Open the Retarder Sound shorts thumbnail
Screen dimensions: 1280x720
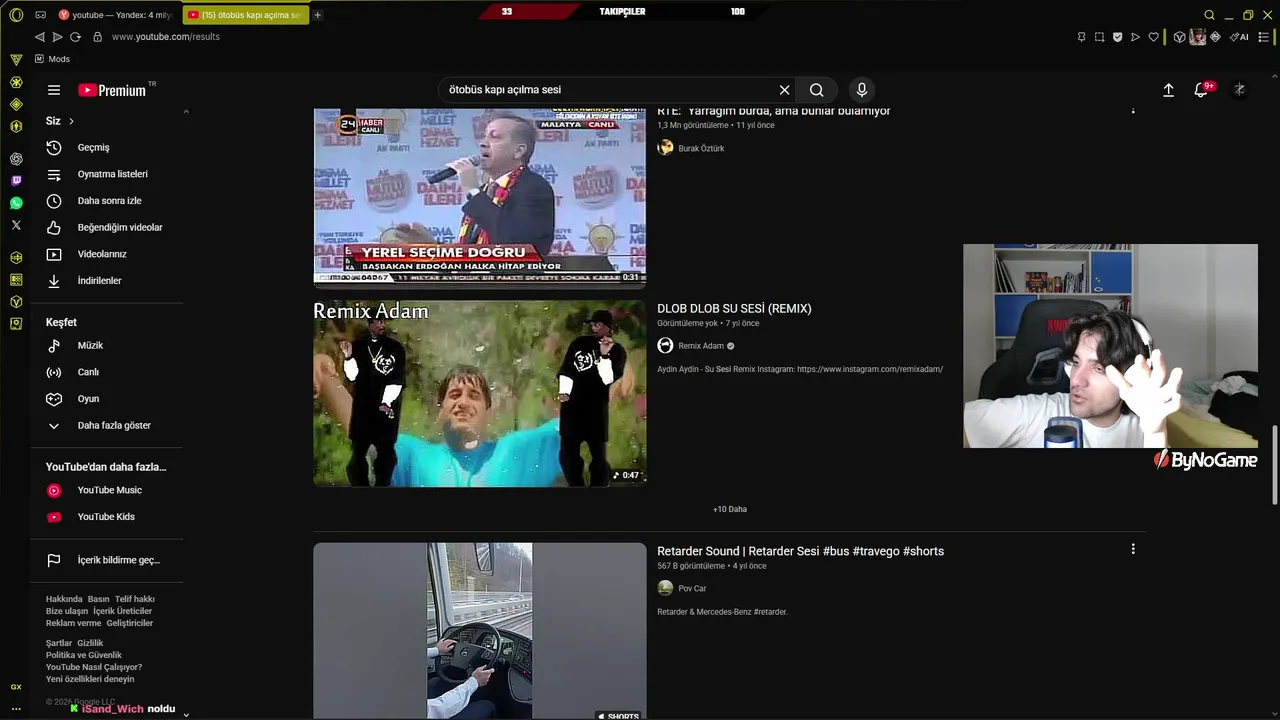point(480,631)
